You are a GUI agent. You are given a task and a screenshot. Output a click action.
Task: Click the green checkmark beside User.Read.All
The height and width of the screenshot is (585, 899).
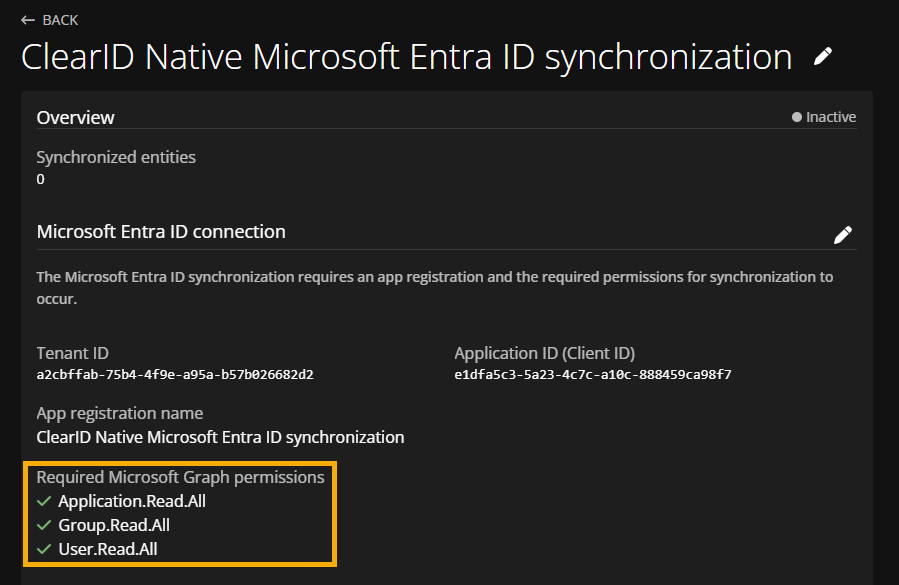pyautogui.click(x=44, y=549)
